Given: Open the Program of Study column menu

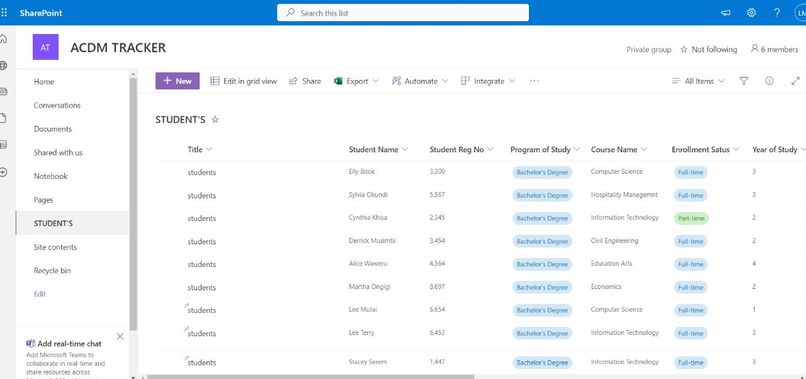Looking at the screenshot, I should (545, 150).
